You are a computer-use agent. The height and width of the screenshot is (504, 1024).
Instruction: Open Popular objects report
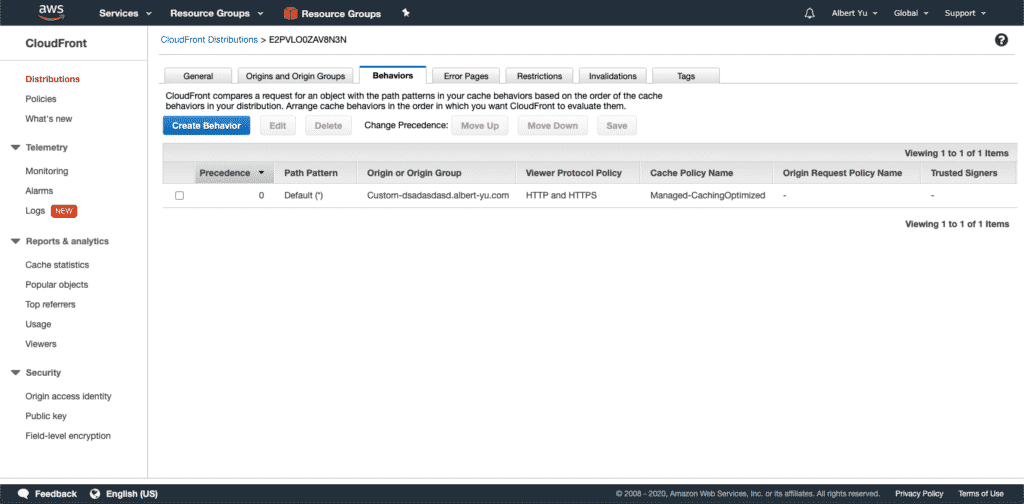click(56, 285)
